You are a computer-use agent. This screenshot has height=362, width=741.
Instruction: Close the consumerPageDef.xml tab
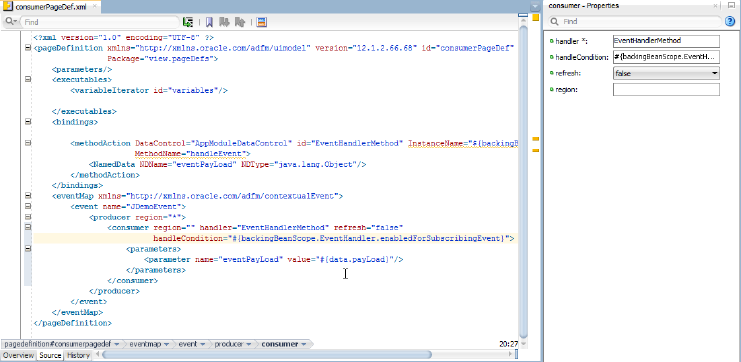[94, 7]
